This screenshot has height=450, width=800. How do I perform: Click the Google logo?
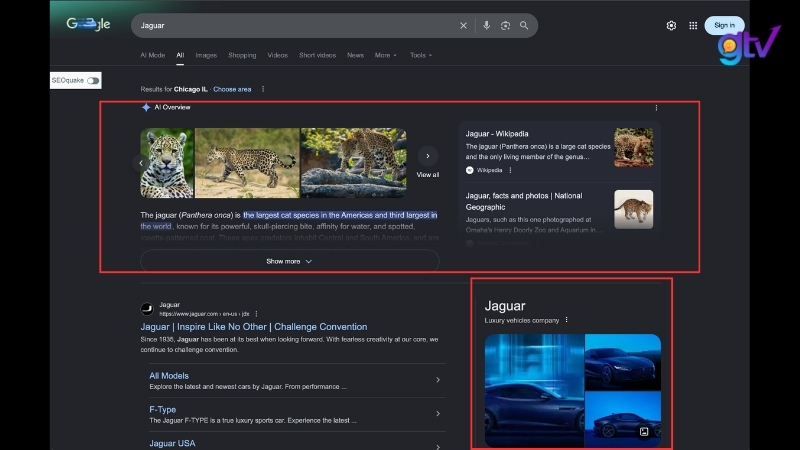click(x=88, y=24)
